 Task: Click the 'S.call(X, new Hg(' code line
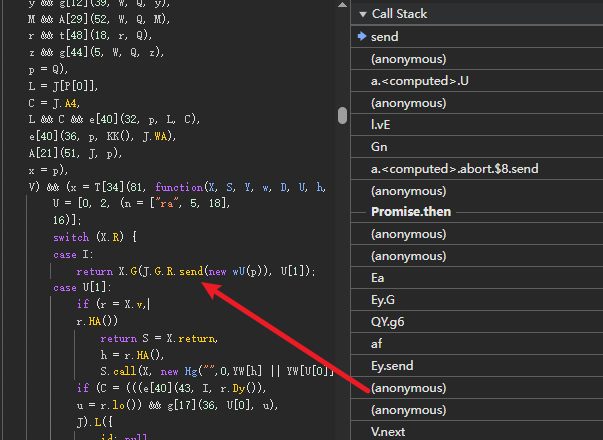217,372
